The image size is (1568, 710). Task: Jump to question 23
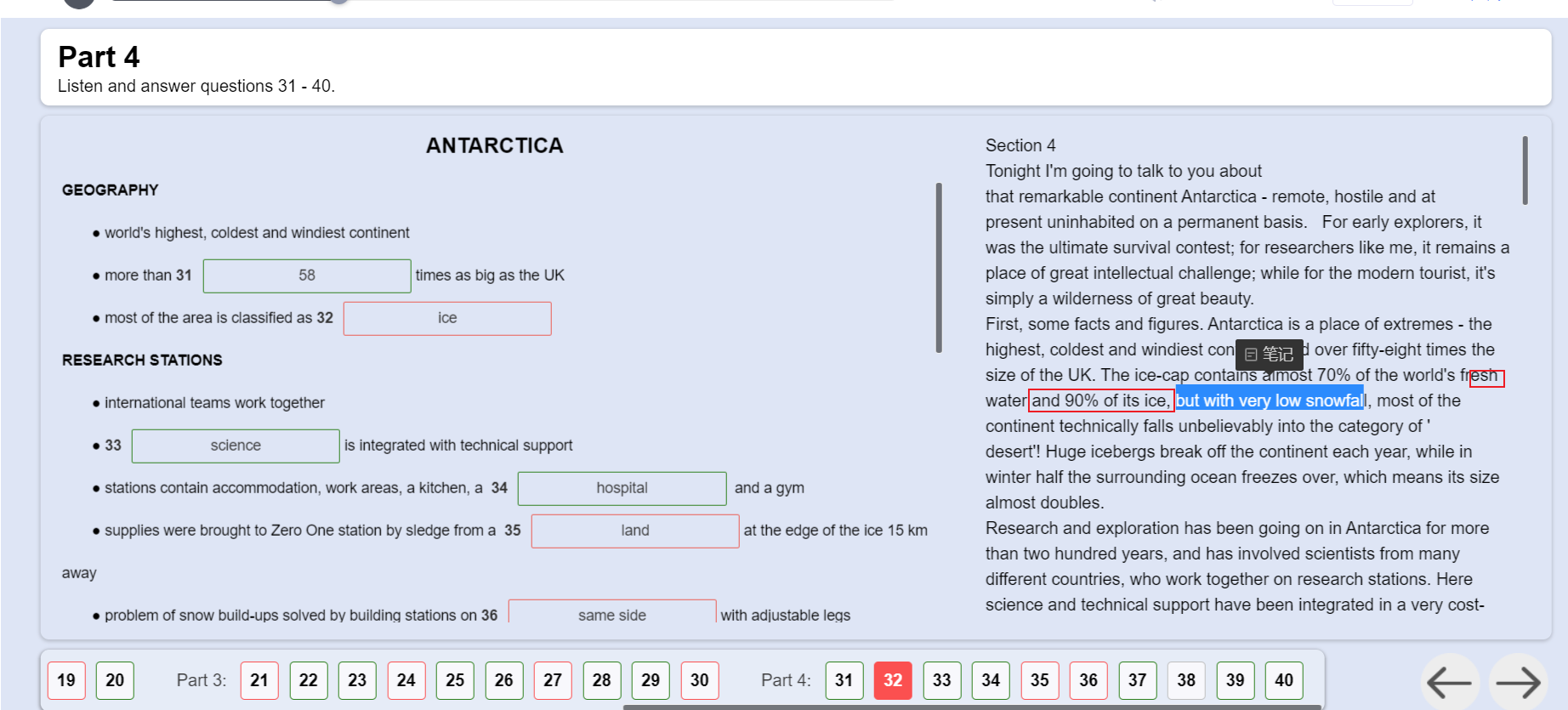357,680
